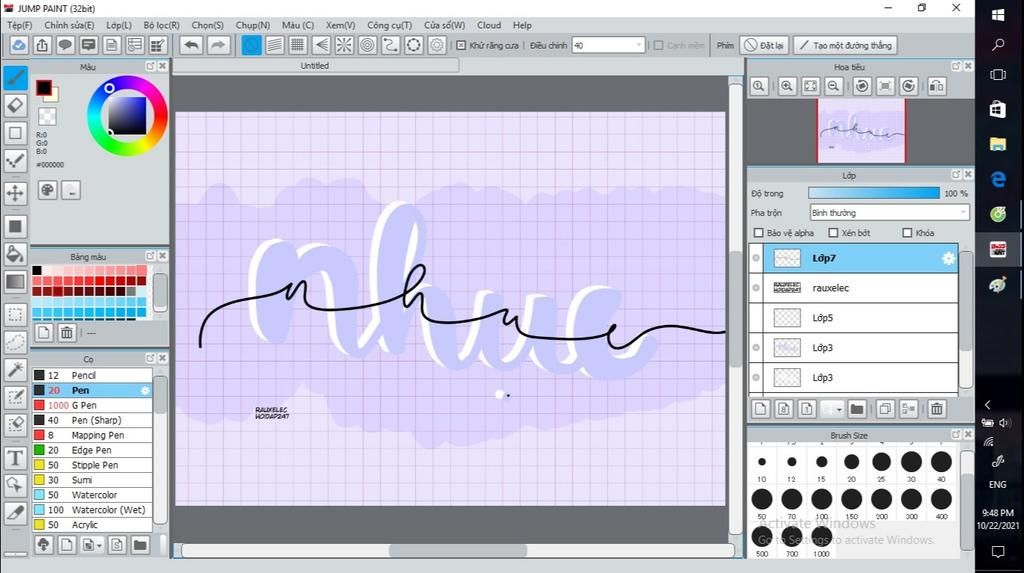Click zoom in icon in navigator
Screen dimensions: 1024x573
pos(787,86)
